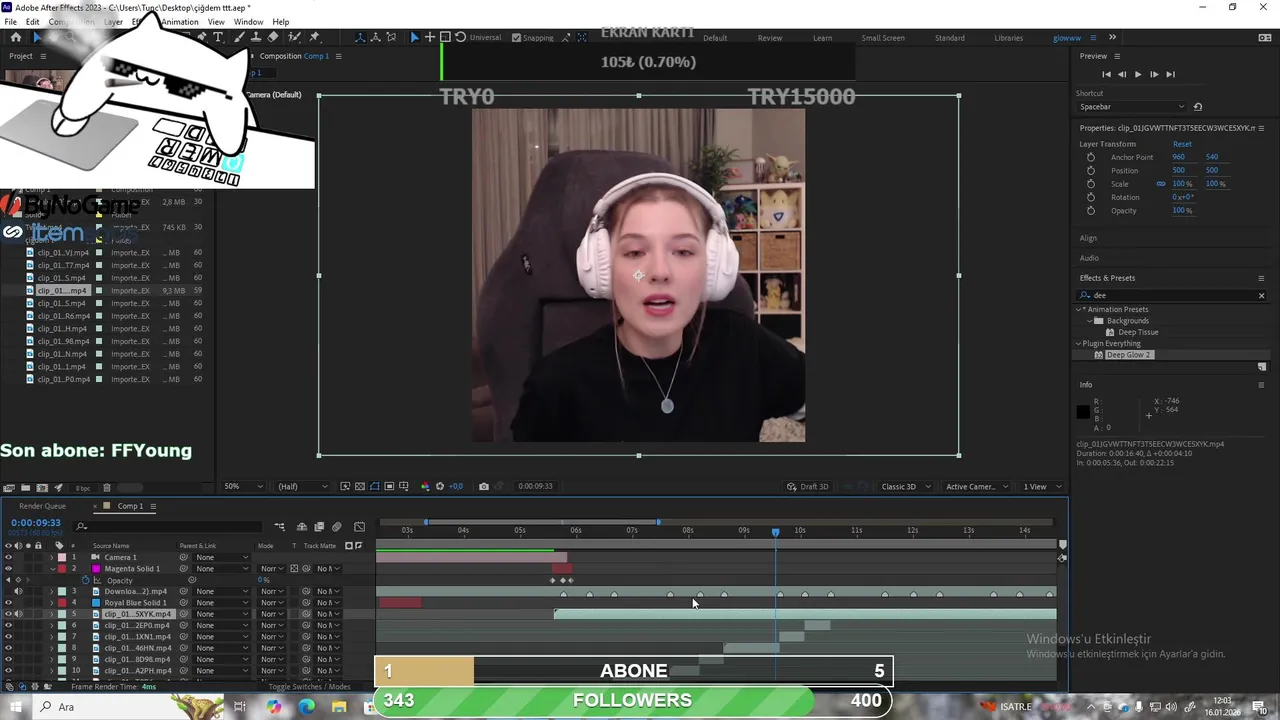Open the Spacebar shortcut dropdown
1280x720 pixels.
(1131, 106)
